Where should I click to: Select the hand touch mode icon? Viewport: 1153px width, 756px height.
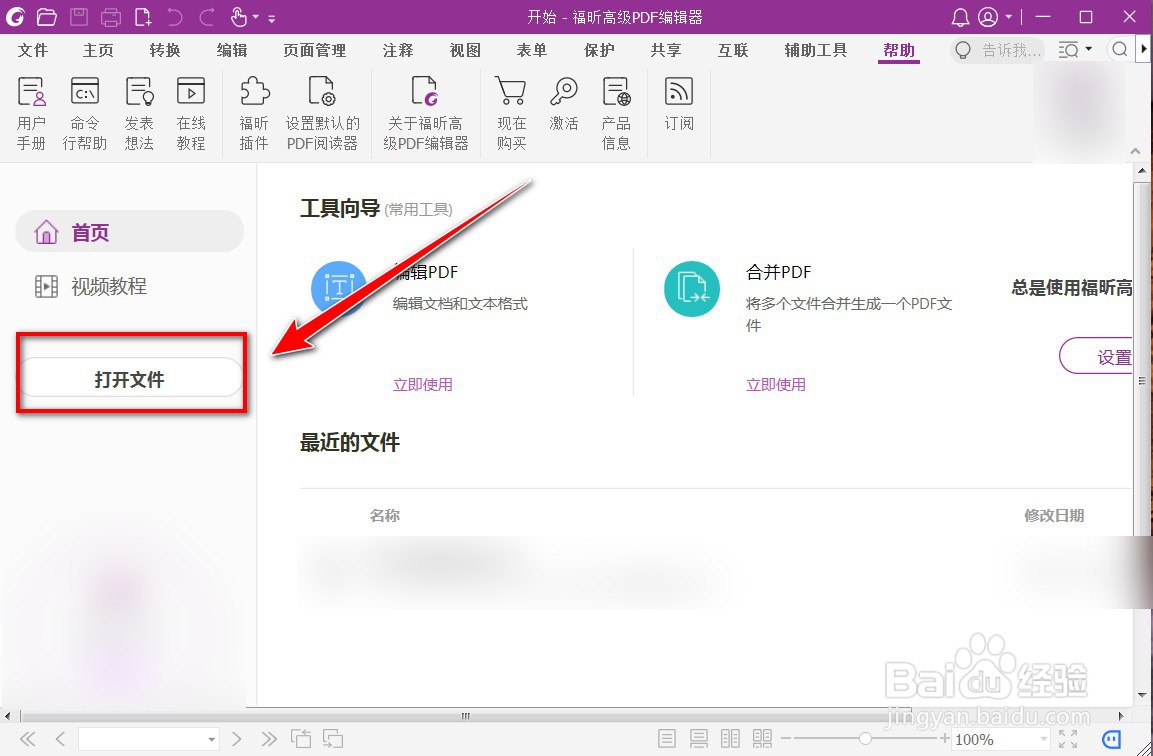point(239,16)
